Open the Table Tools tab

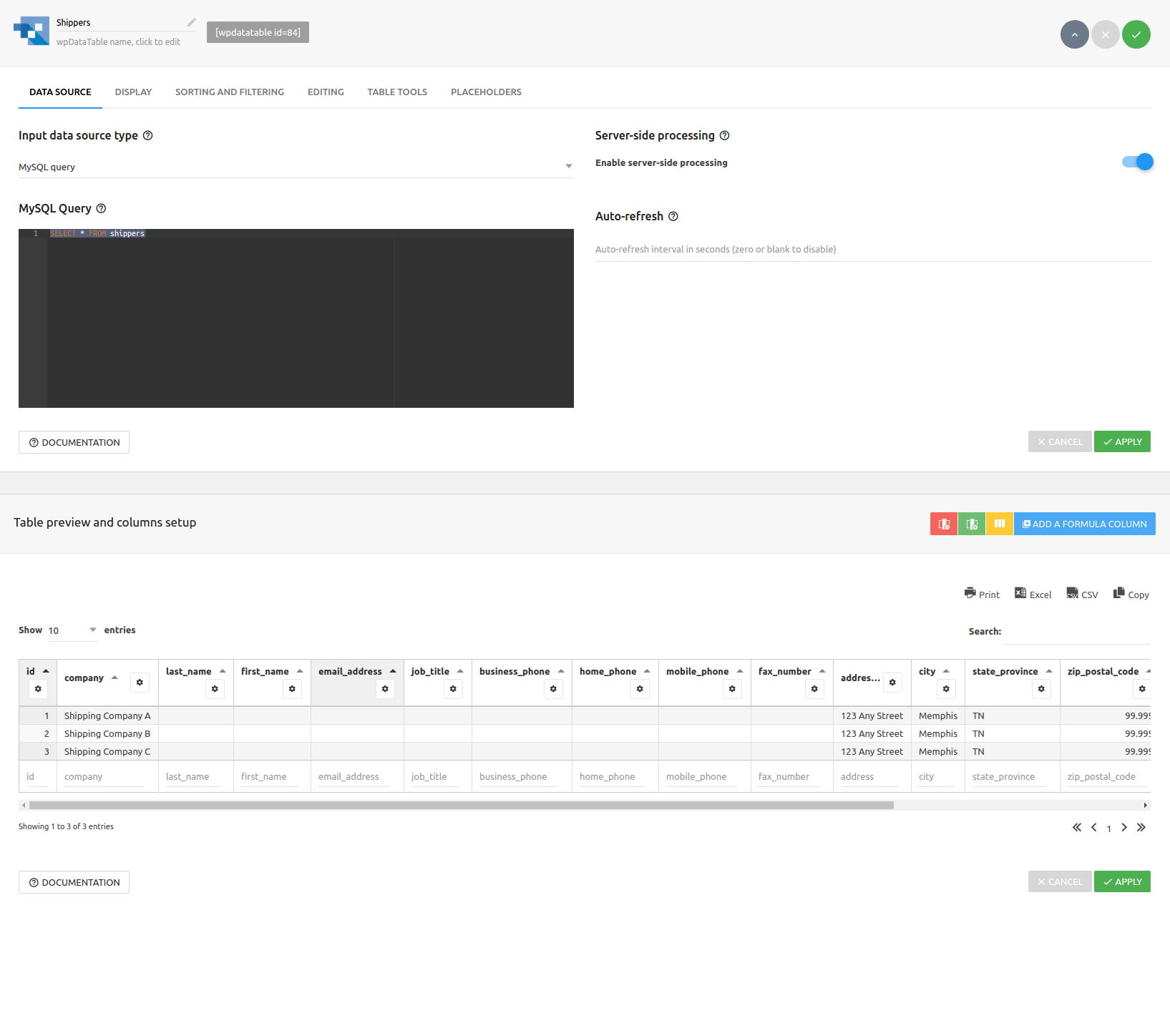click(397, 92)
